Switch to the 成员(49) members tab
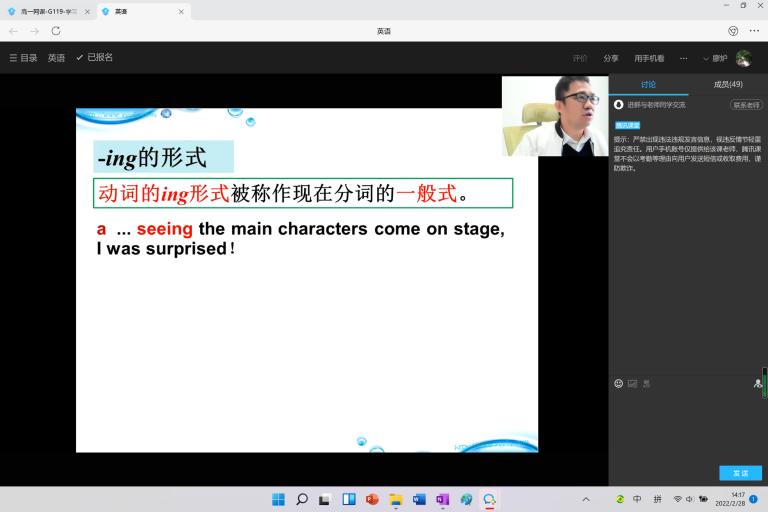 (728, 85)
